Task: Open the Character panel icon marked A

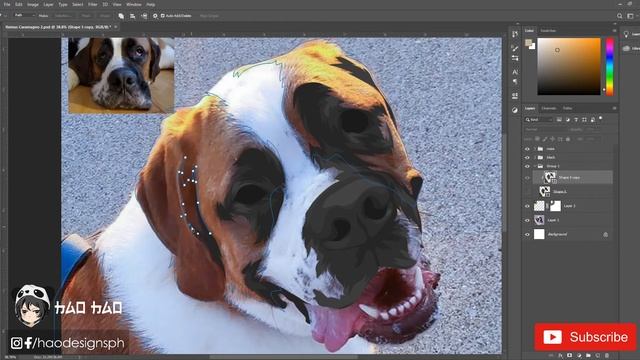Action: click(515, 72)
